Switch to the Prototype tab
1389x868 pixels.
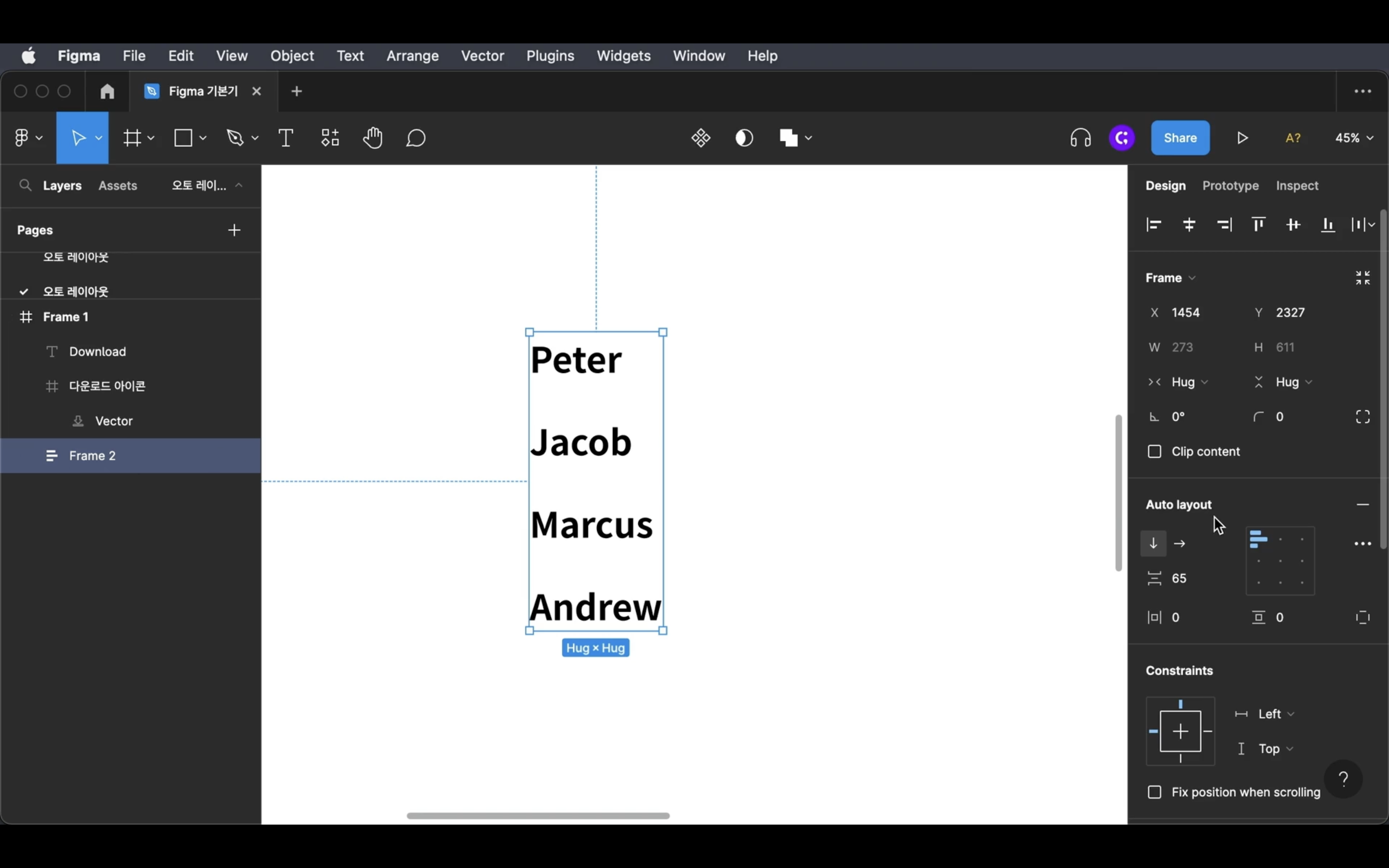[x=1230, y=186]
